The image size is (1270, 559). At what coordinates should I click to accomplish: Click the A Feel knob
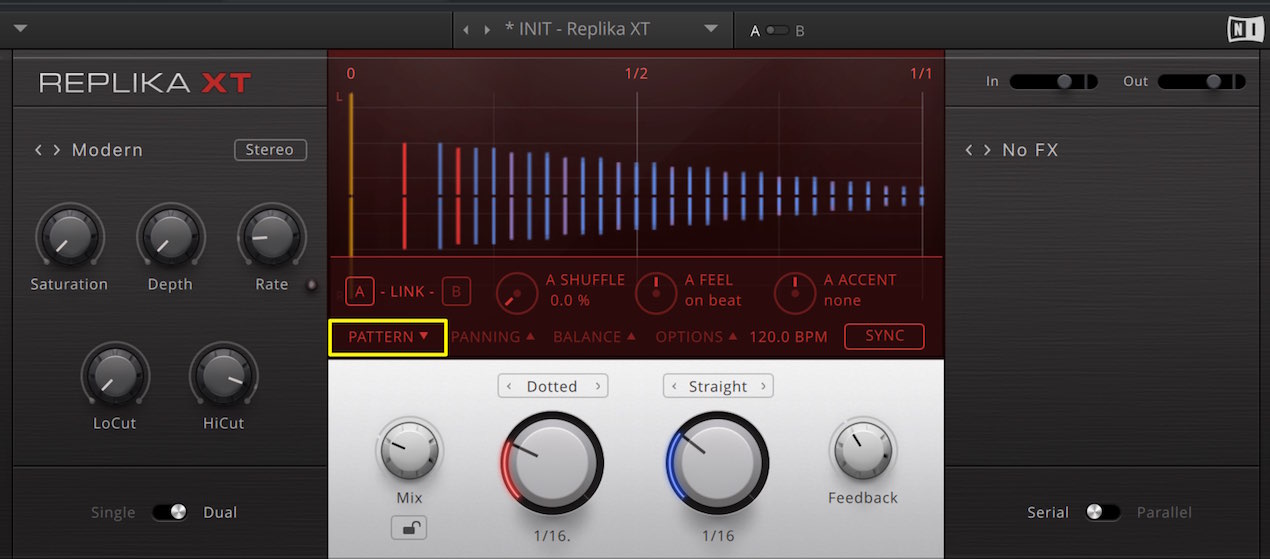click(x=656, y=291)
